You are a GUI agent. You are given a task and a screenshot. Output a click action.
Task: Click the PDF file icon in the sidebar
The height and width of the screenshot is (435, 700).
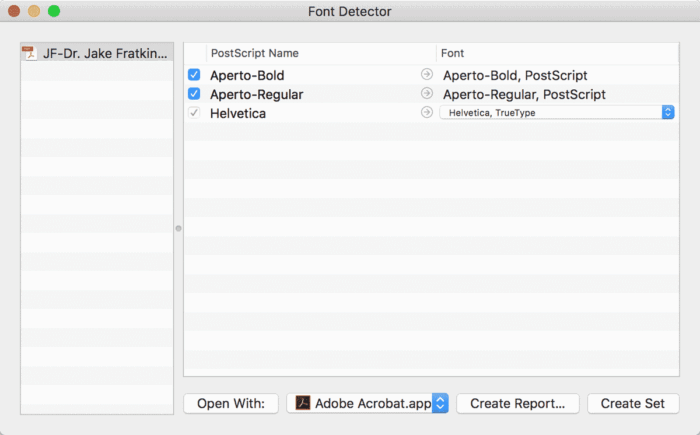pos(30,53)
